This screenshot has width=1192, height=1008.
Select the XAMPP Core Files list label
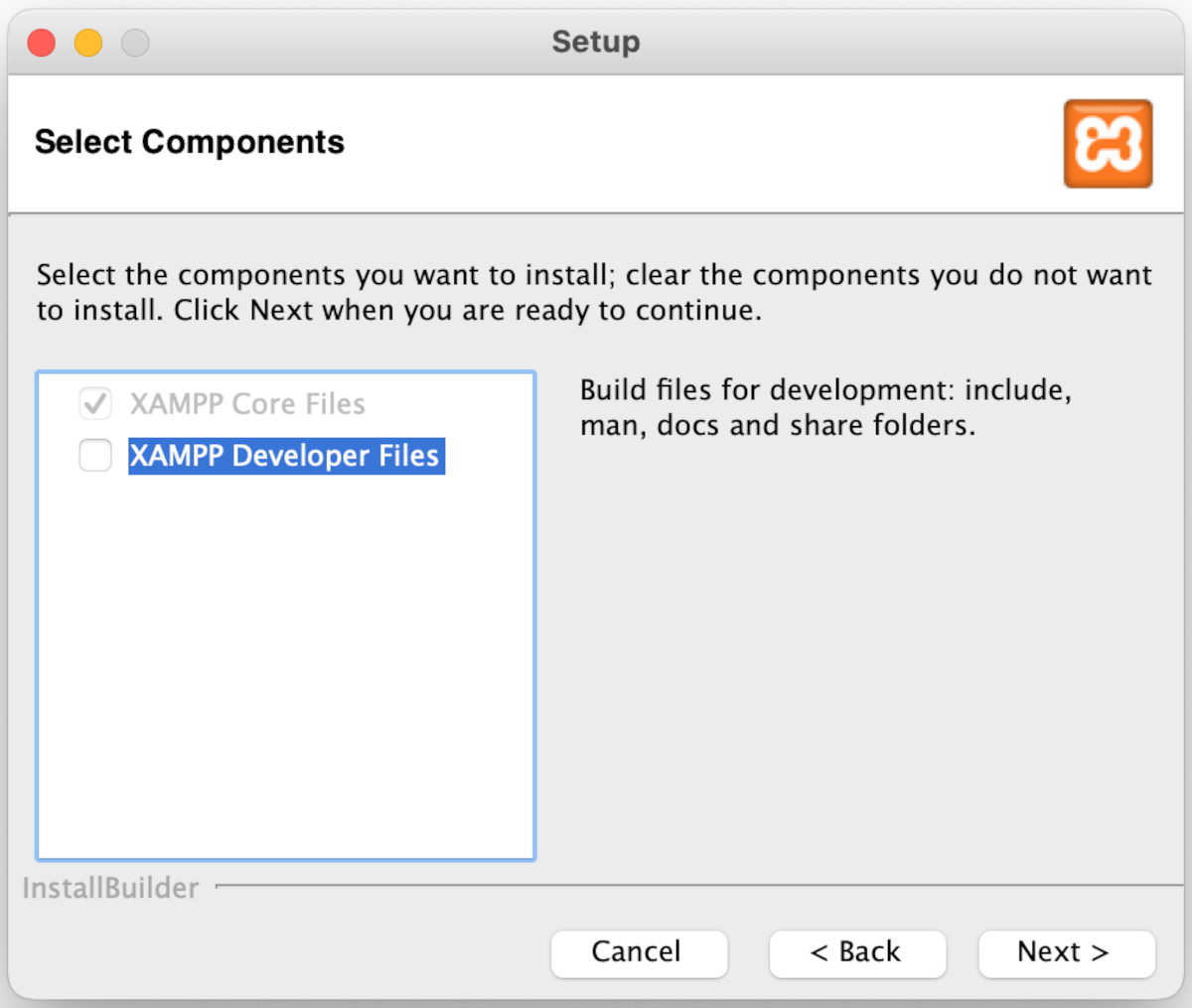point(247,404)
